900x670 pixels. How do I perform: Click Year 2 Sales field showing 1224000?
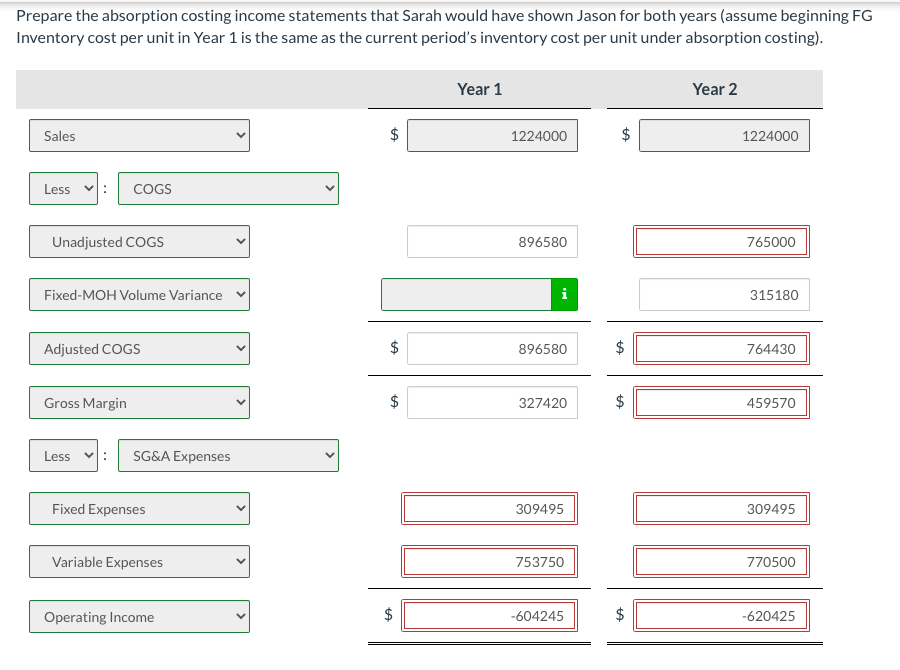pyautogui.click(x=724, y=135)
